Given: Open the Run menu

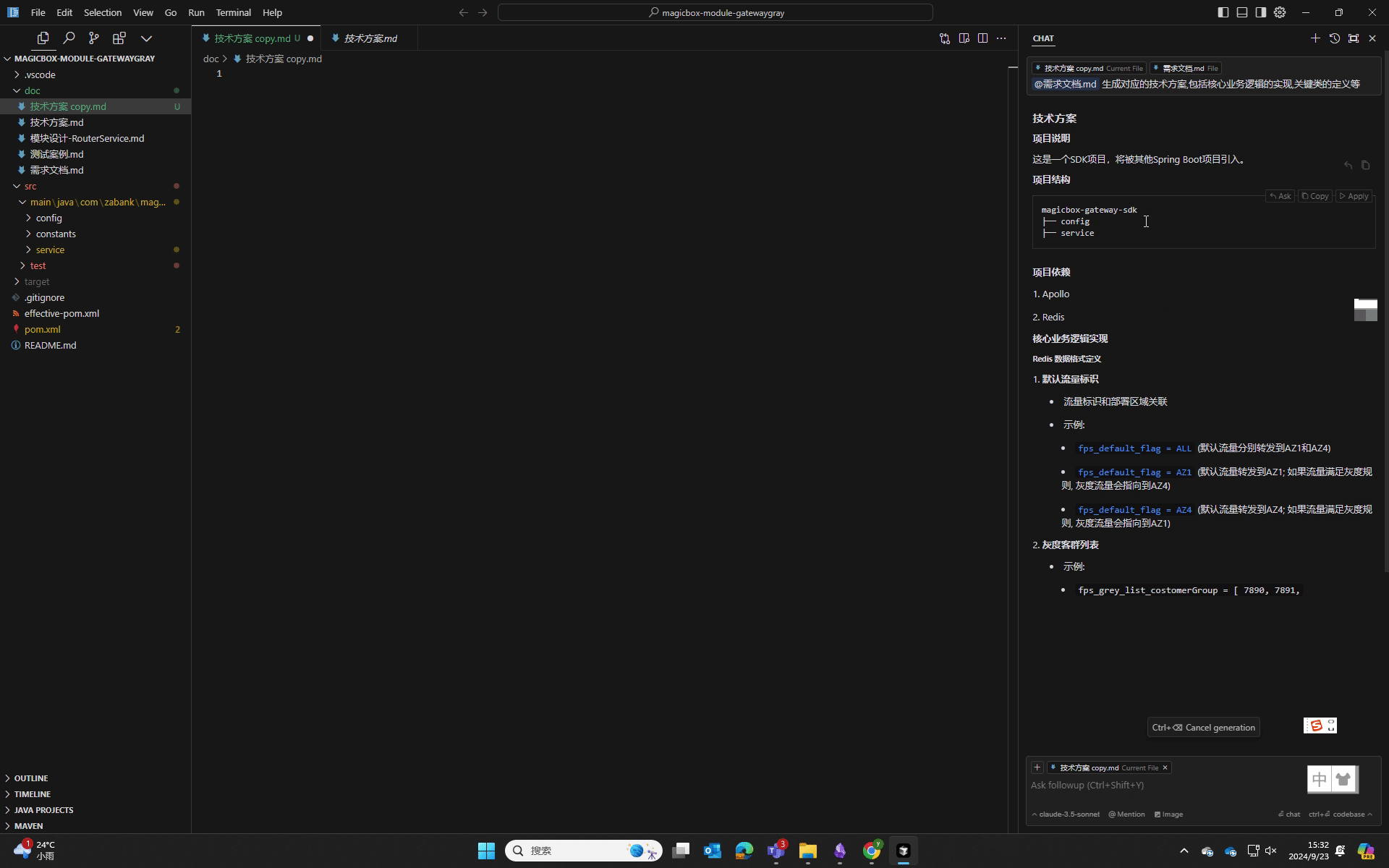Looking at the screenshot, I should click(196, 12).
